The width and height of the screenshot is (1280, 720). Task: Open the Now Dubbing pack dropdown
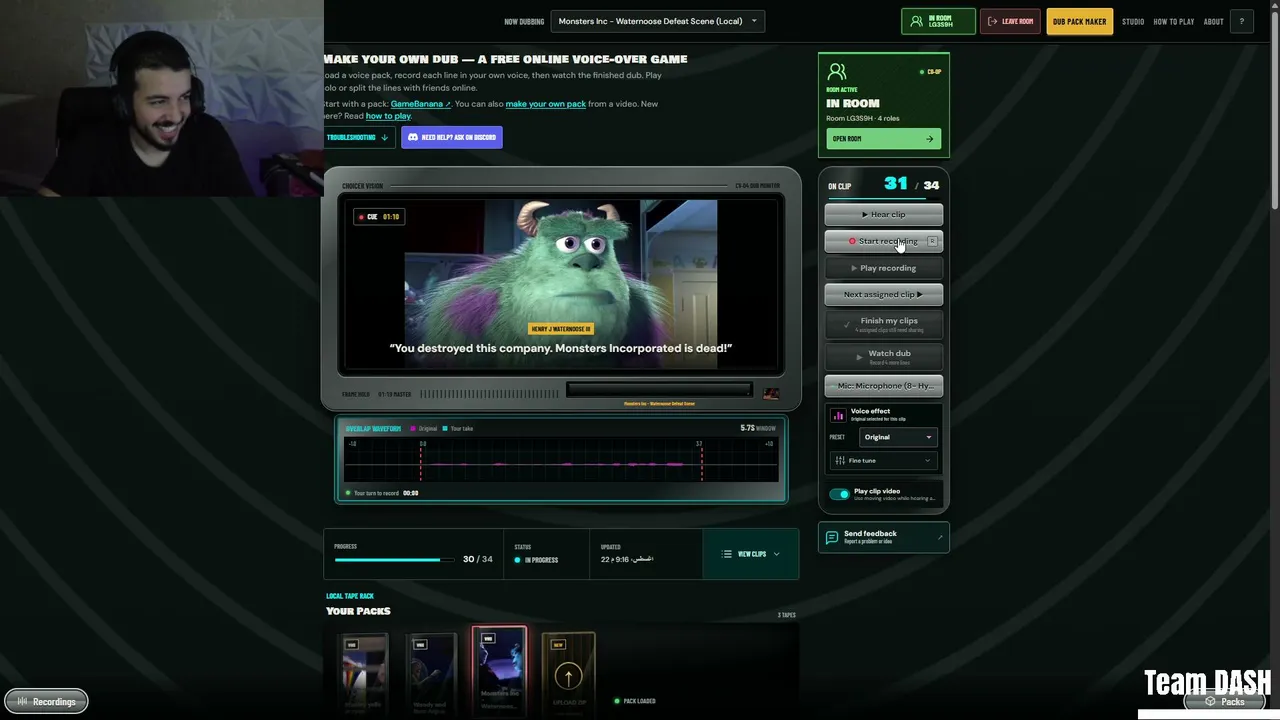click(x=659, y=21)
